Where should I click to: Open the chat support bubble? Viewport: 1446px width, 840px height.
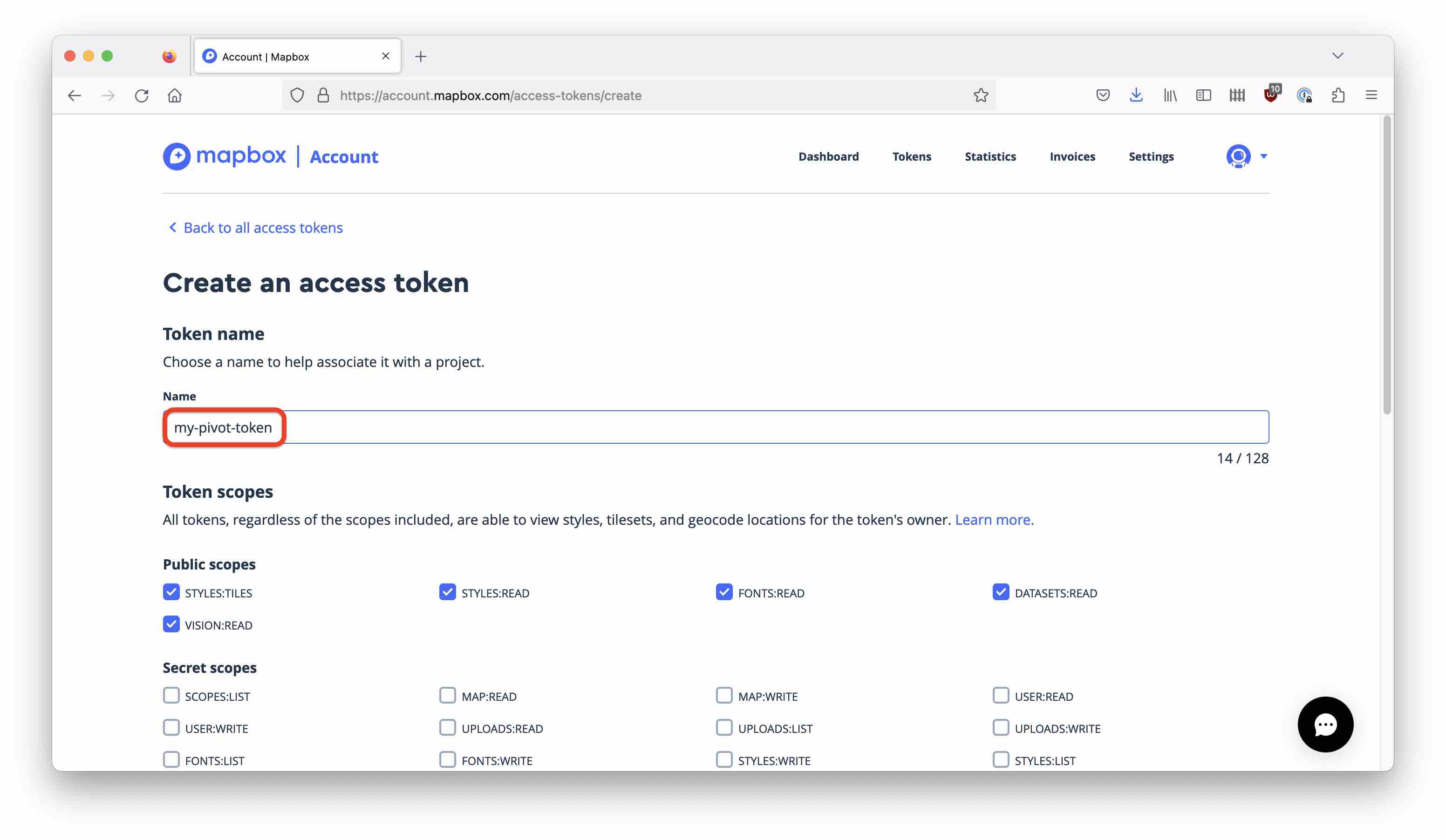pos(1325,724)
